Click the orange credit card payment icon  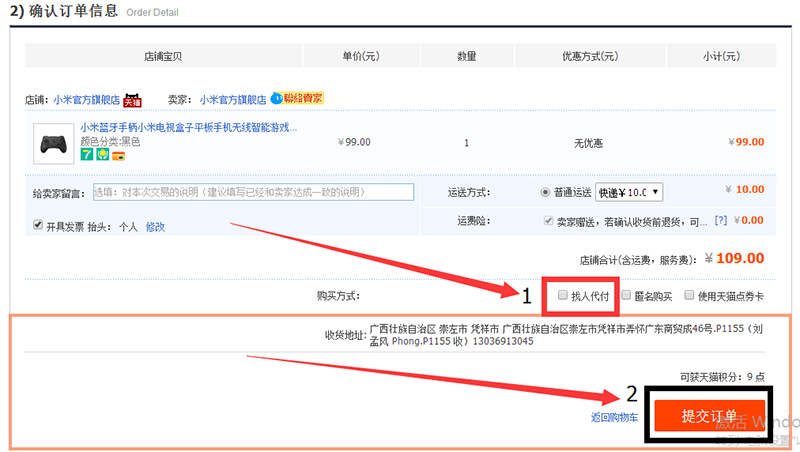[118, 156]
